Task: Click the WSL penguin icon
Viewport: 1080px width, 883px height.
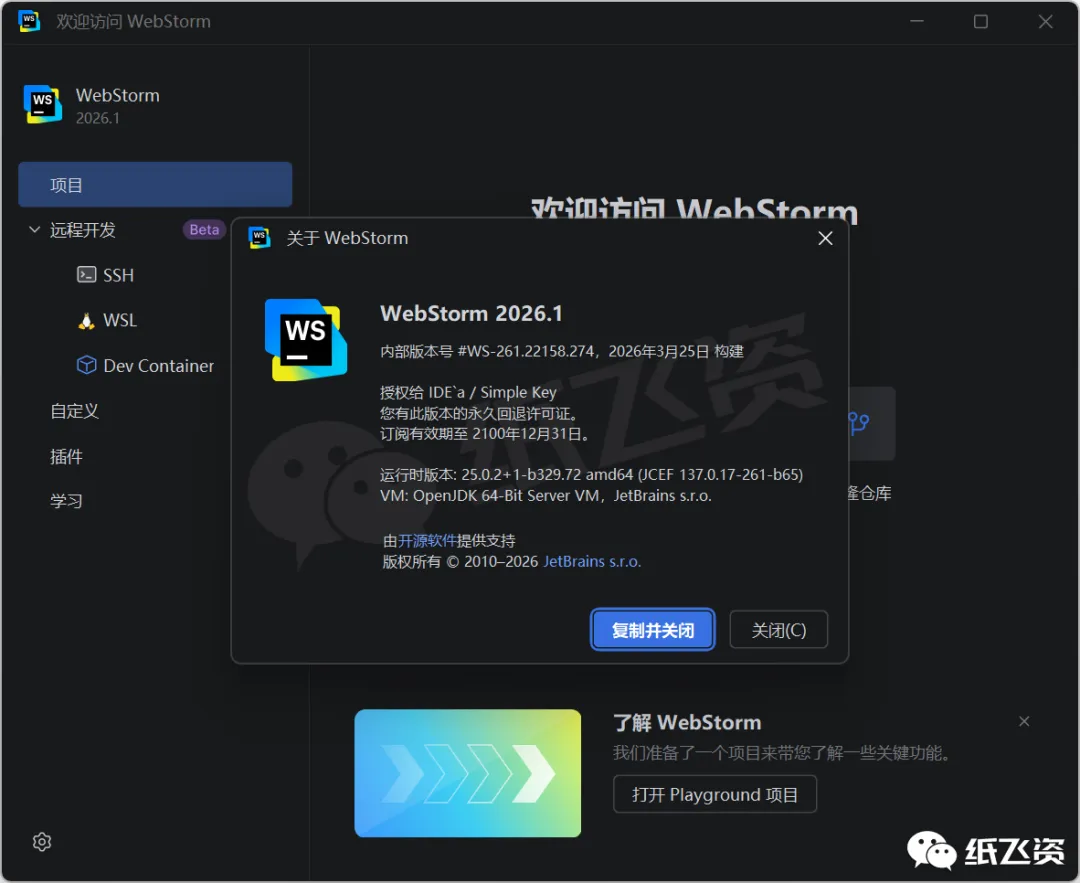Action: [x=86, y=320]
